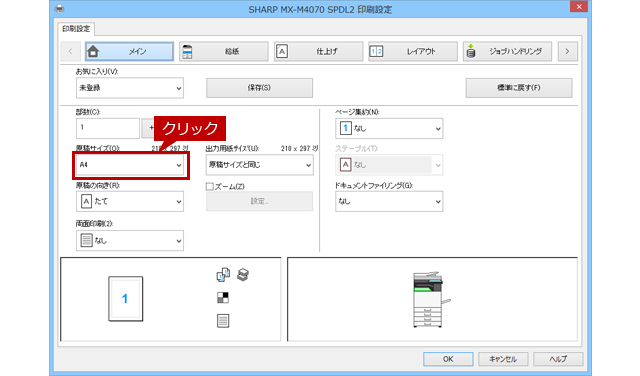Screen dimensions: 640x376
Task: Open the 両面印刷 duplex dropdown
Action: [130, 240]
